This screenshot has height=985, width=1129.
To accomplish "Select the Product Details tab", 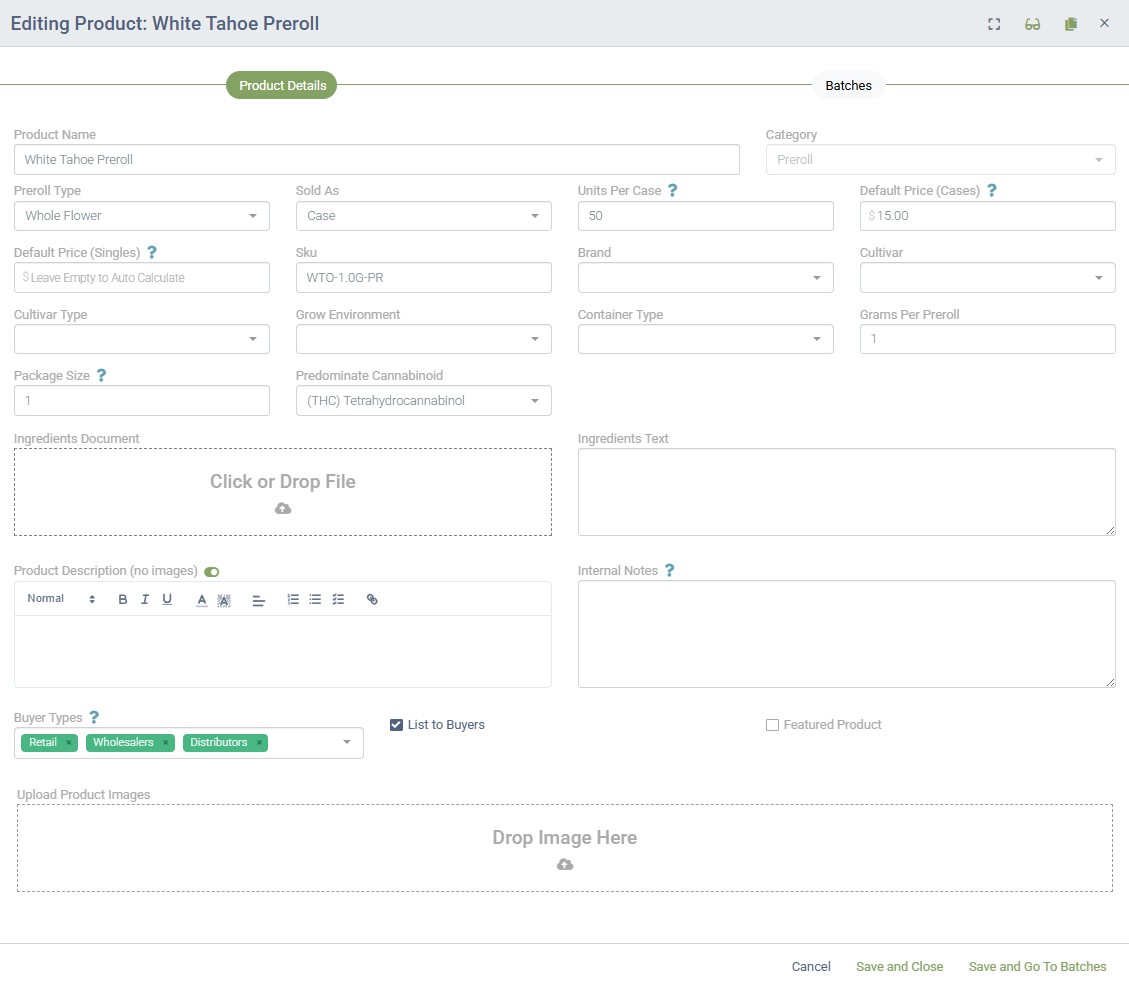I will tap(282, 86).
